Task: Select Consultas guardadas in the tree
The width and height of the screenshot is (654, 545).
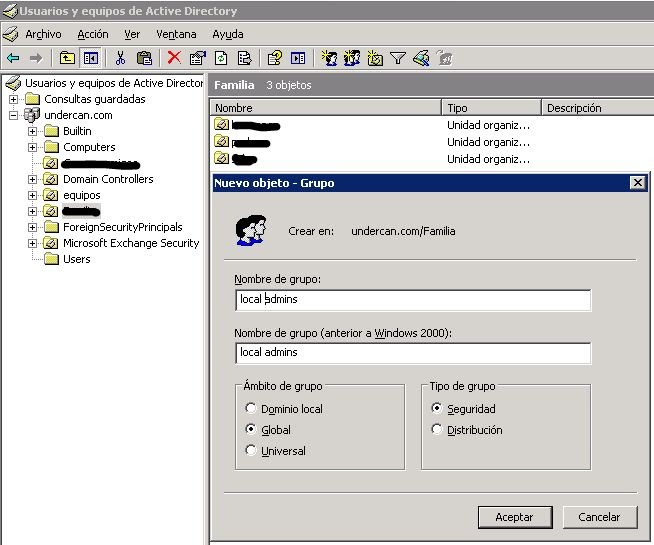Action: click(95, 99)
